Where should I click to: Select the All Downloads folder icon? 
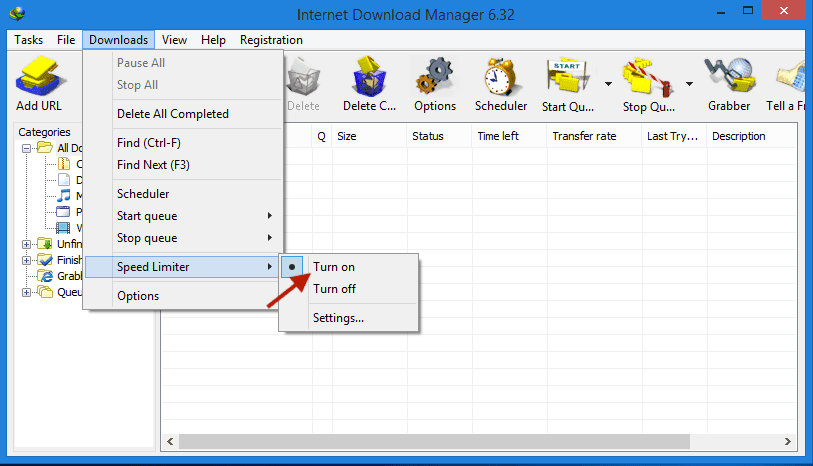click(x=45, y=148)
